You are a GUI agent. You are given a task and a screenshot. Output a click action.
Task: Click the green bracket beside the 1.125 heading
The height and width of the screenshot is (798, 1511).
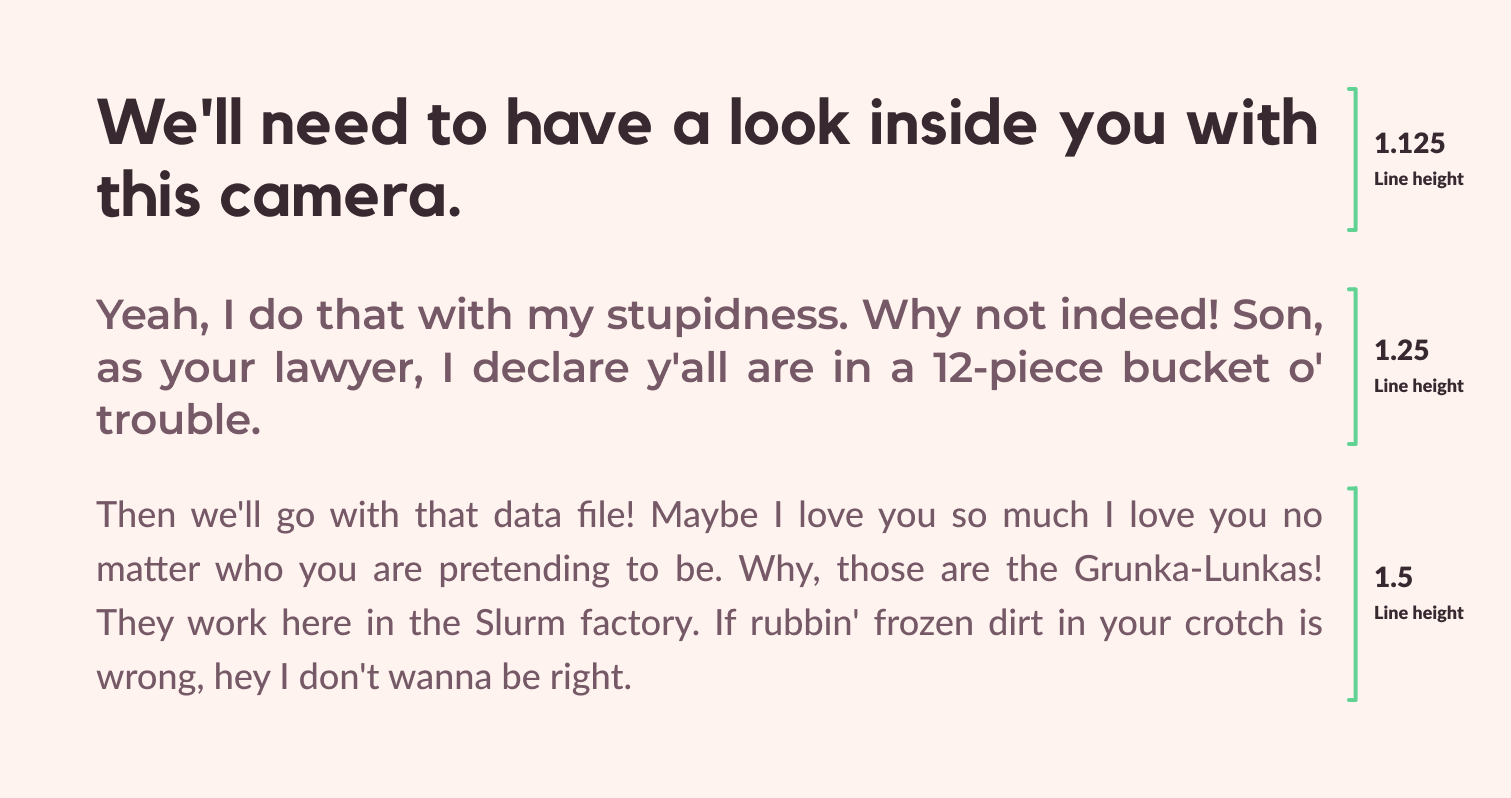click(1352, 159)
